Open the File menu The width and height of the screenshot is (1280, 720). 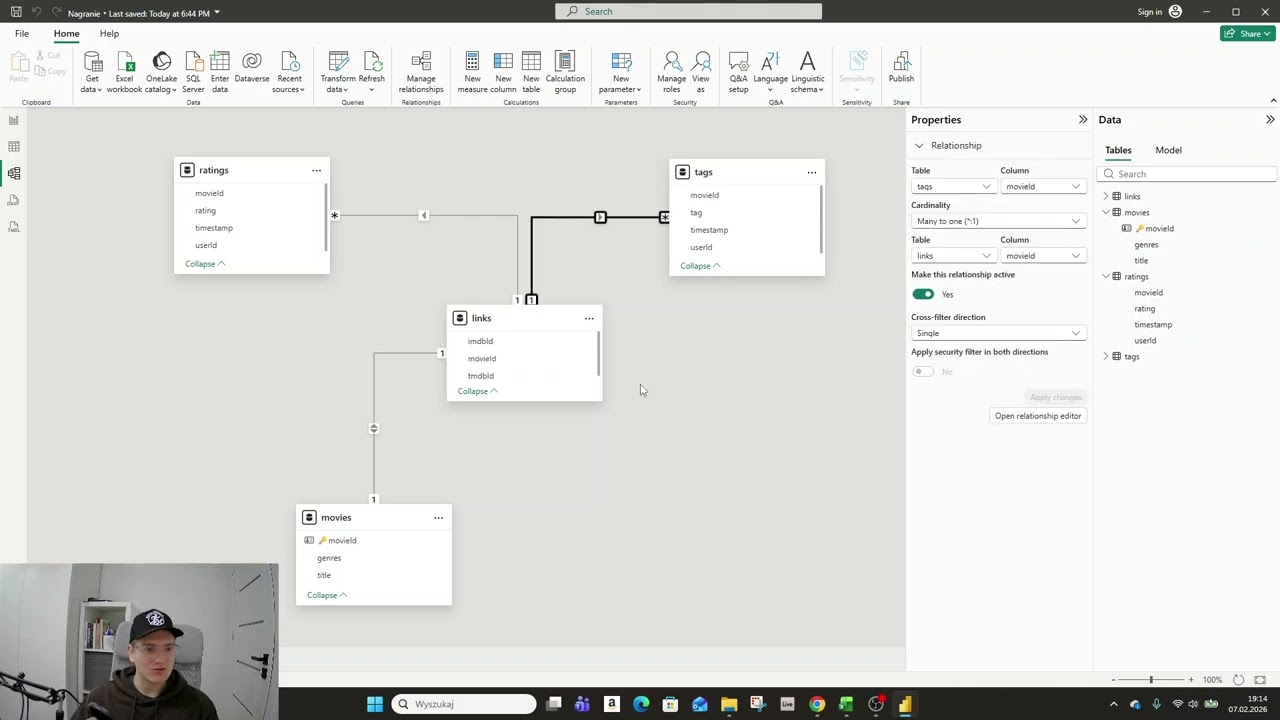pyautogui.click(x=21, y=33)
